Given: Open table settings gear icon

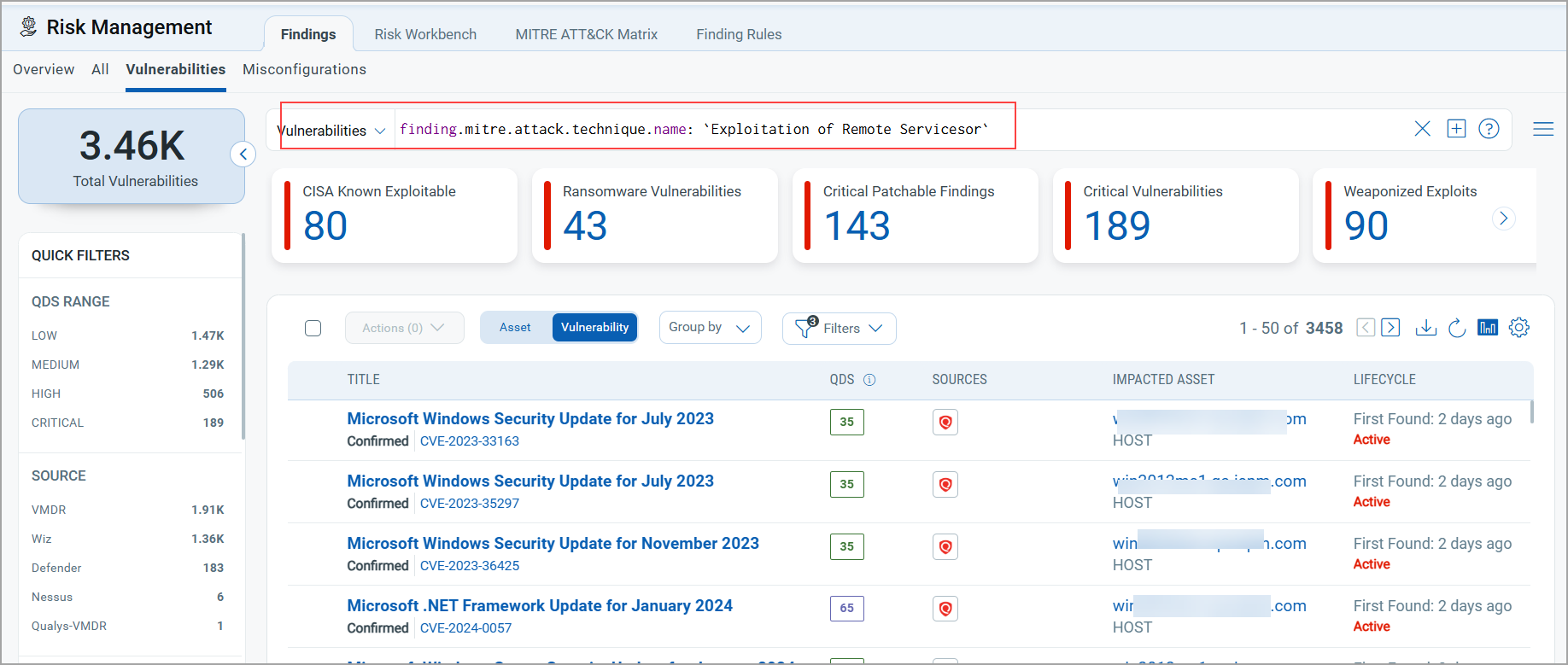Looking at the screenshot, I should point(1518,328).
